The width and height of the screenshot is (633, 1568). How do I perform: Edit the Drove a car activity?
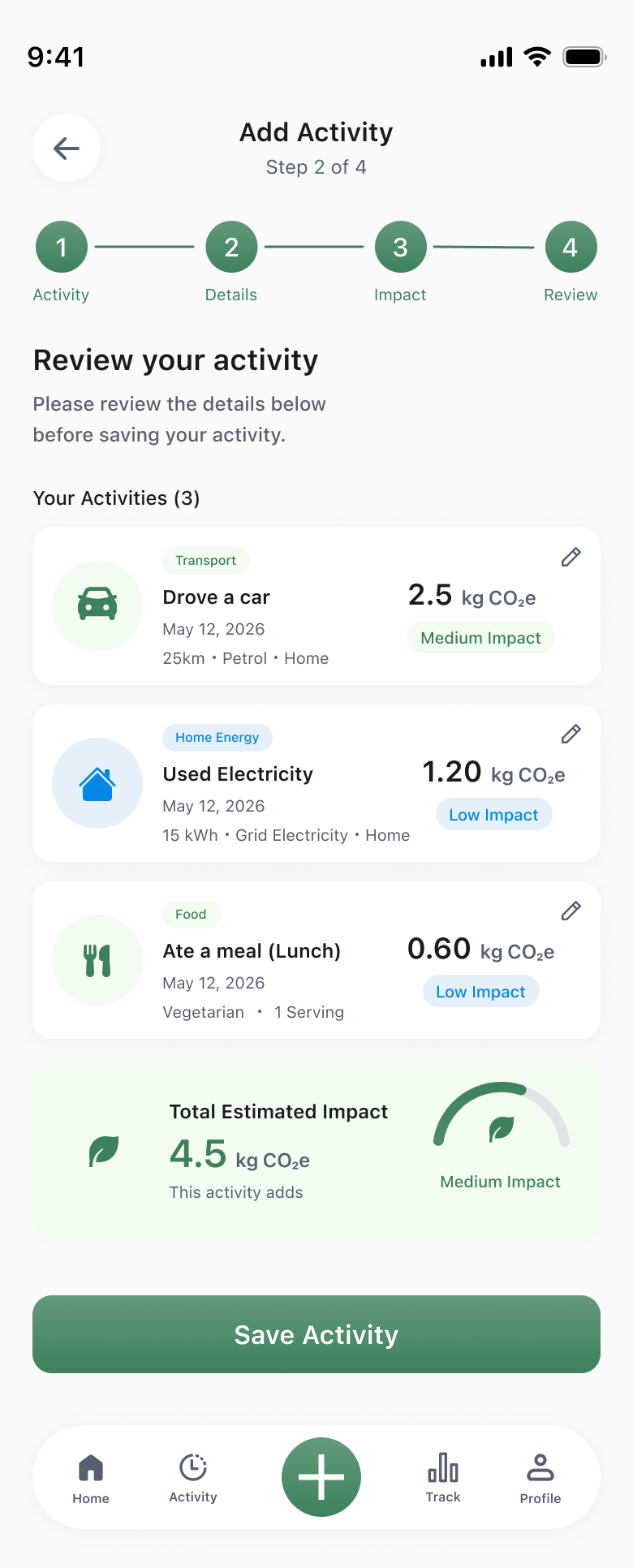571,557
